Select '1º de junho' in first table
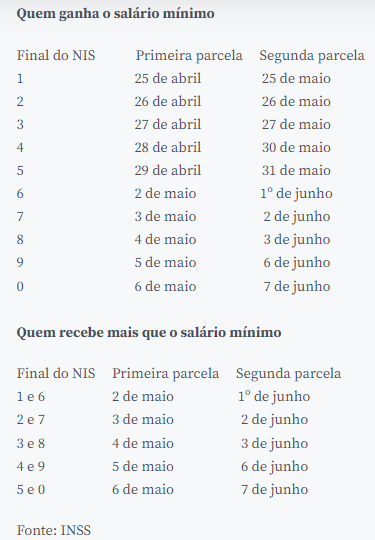Viewport: 375px width, 540px height. coord(296,194)
